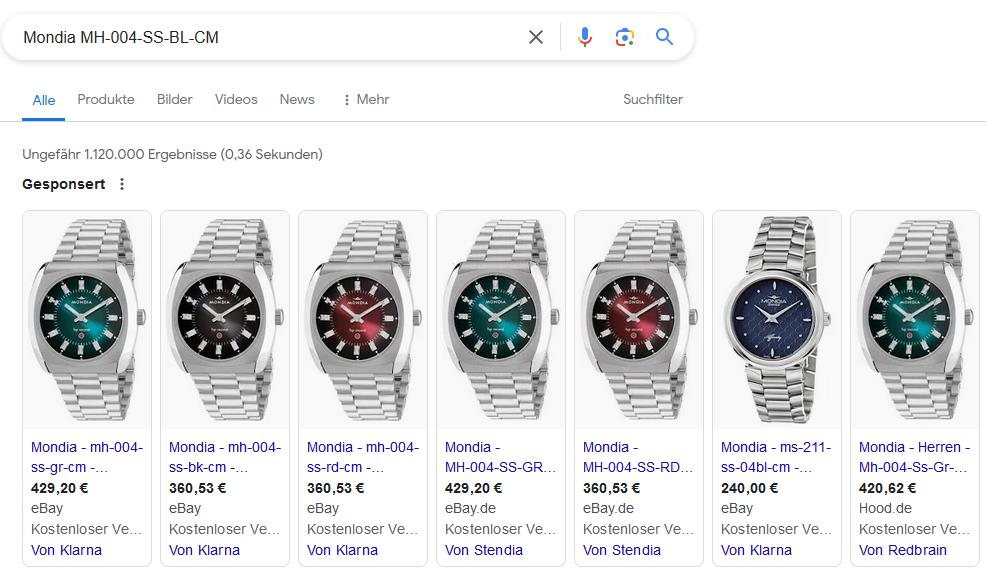The width and height of the screenshot is (986, 579).
Task: Select the Alle results tab
Action: [44, 100]
